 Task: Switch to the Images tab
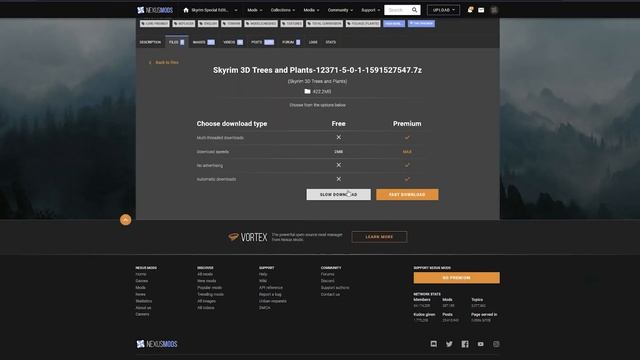tap(203, 42)
